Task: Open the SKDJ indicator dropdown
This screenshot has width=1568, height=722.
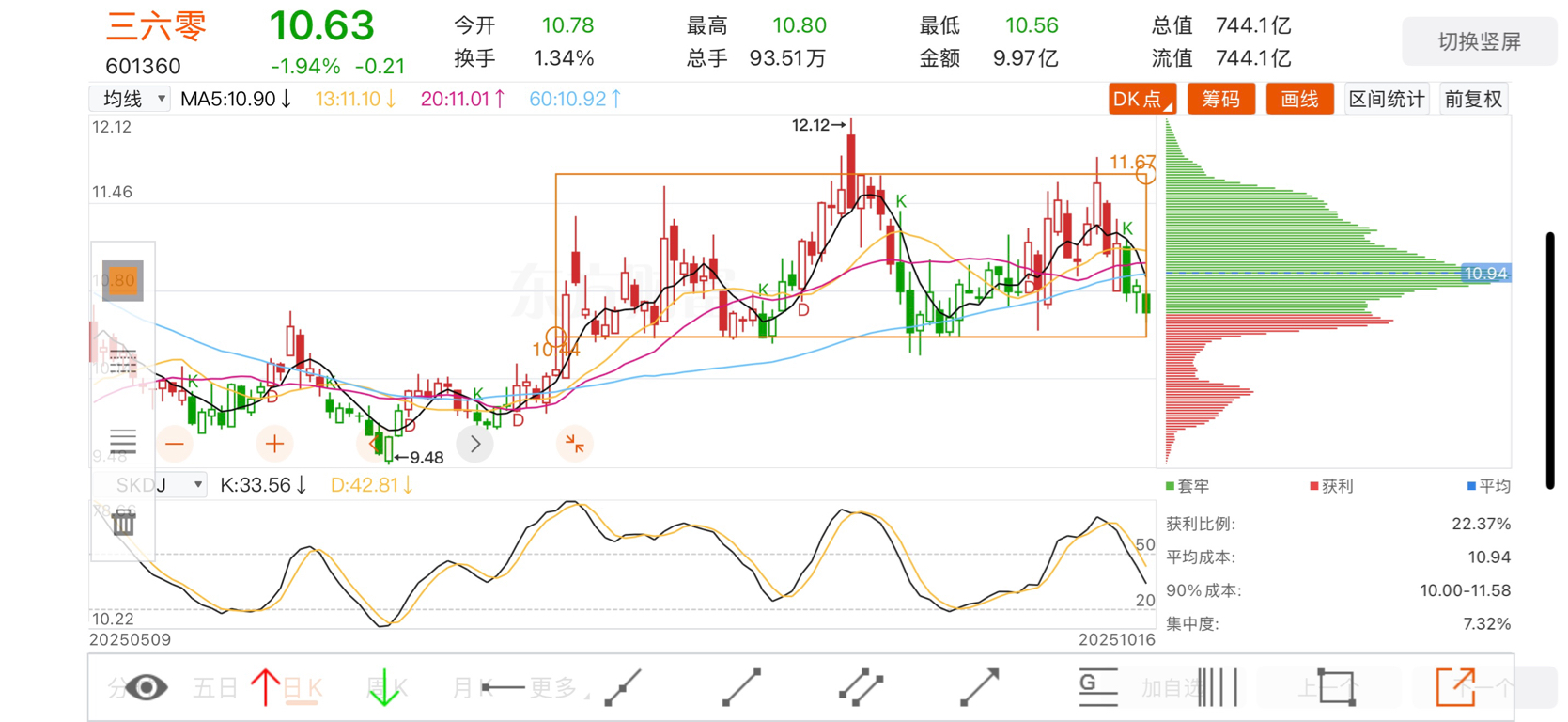Action: tap(149, 485)
